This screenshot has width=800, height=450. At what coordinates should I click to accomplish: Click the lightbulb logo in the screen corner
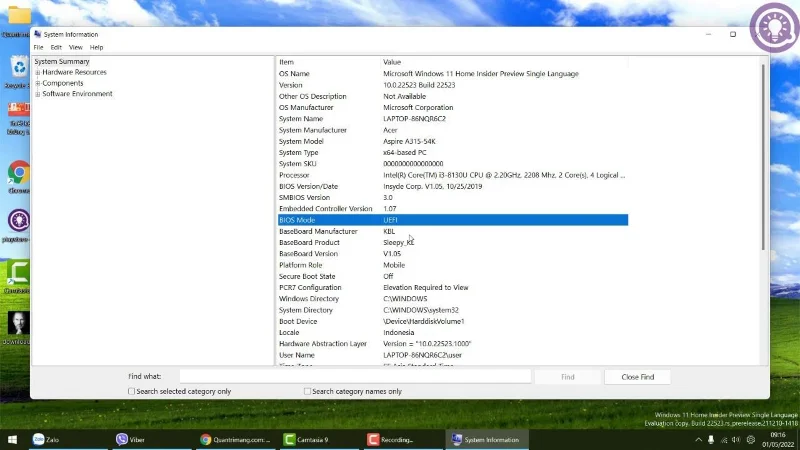click(x=774, y=27)
